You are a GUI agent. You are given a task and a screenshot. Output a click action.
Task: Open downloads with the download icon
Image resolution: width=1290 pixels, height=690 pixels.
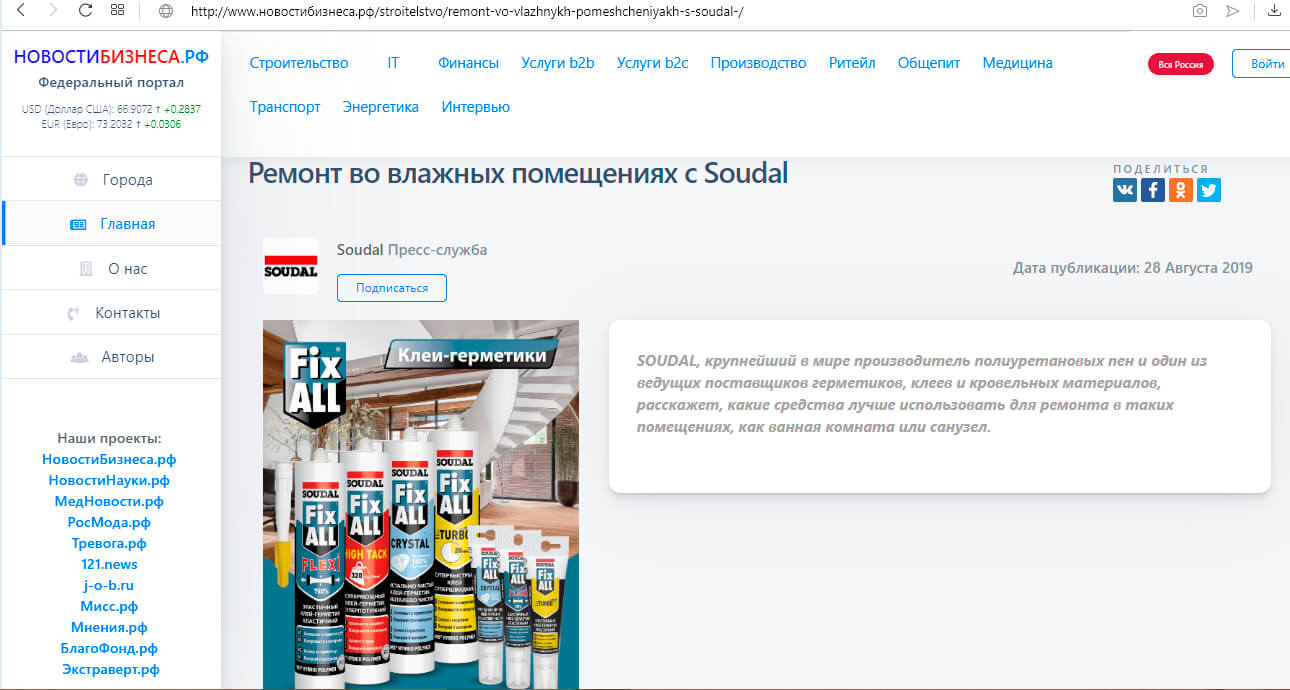[x=1274, y=11]
